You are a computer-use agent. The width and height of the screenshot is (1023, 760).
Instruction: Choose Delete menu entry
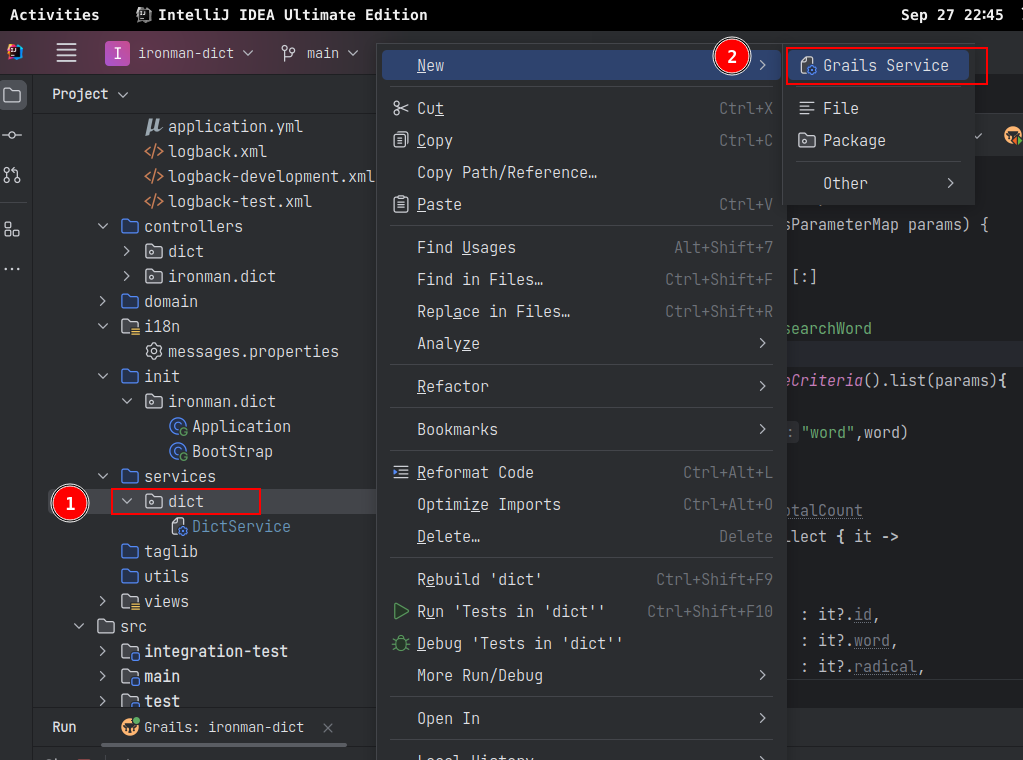click(582, 536)
